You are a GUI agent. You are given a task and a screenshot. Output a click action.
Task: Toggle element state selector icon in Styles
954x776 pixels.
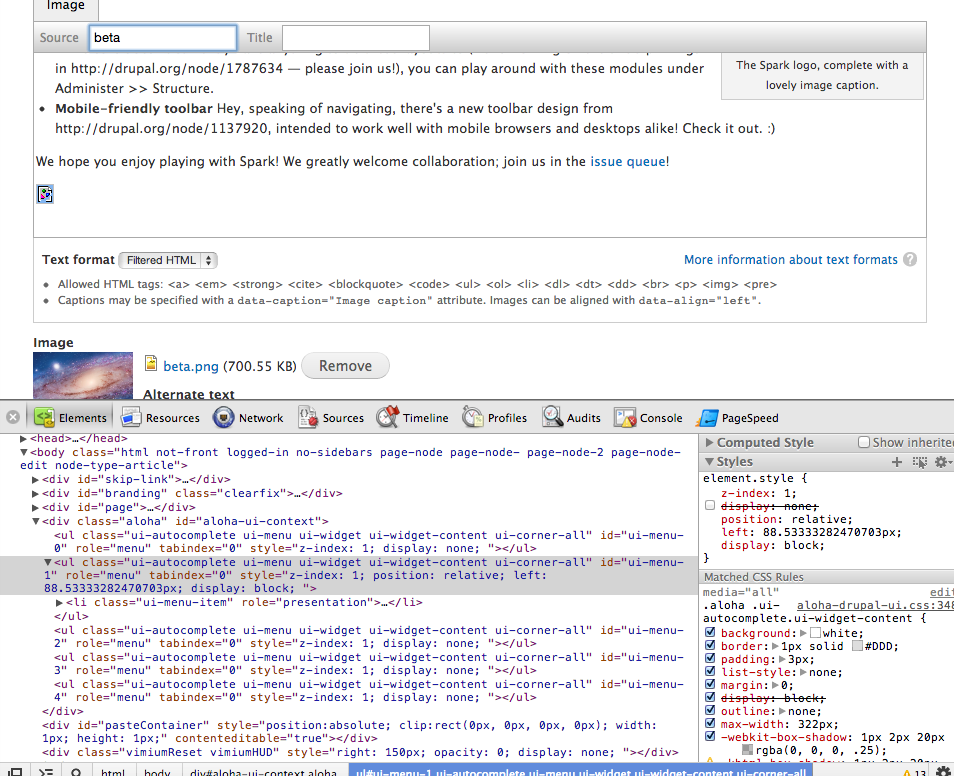point(920,463)
